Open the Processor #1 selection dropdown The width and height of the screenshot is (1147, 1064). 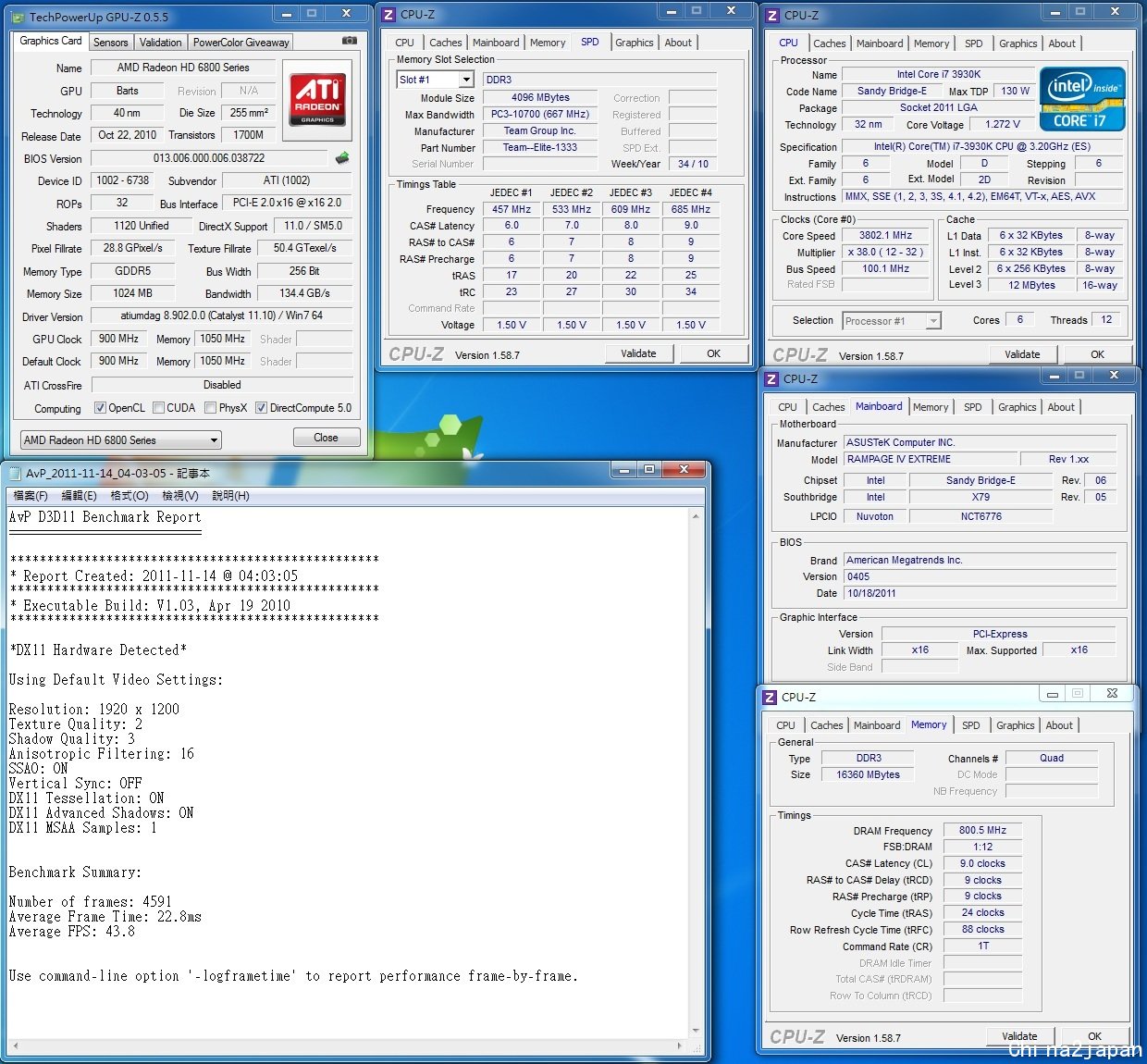(892, 321)
